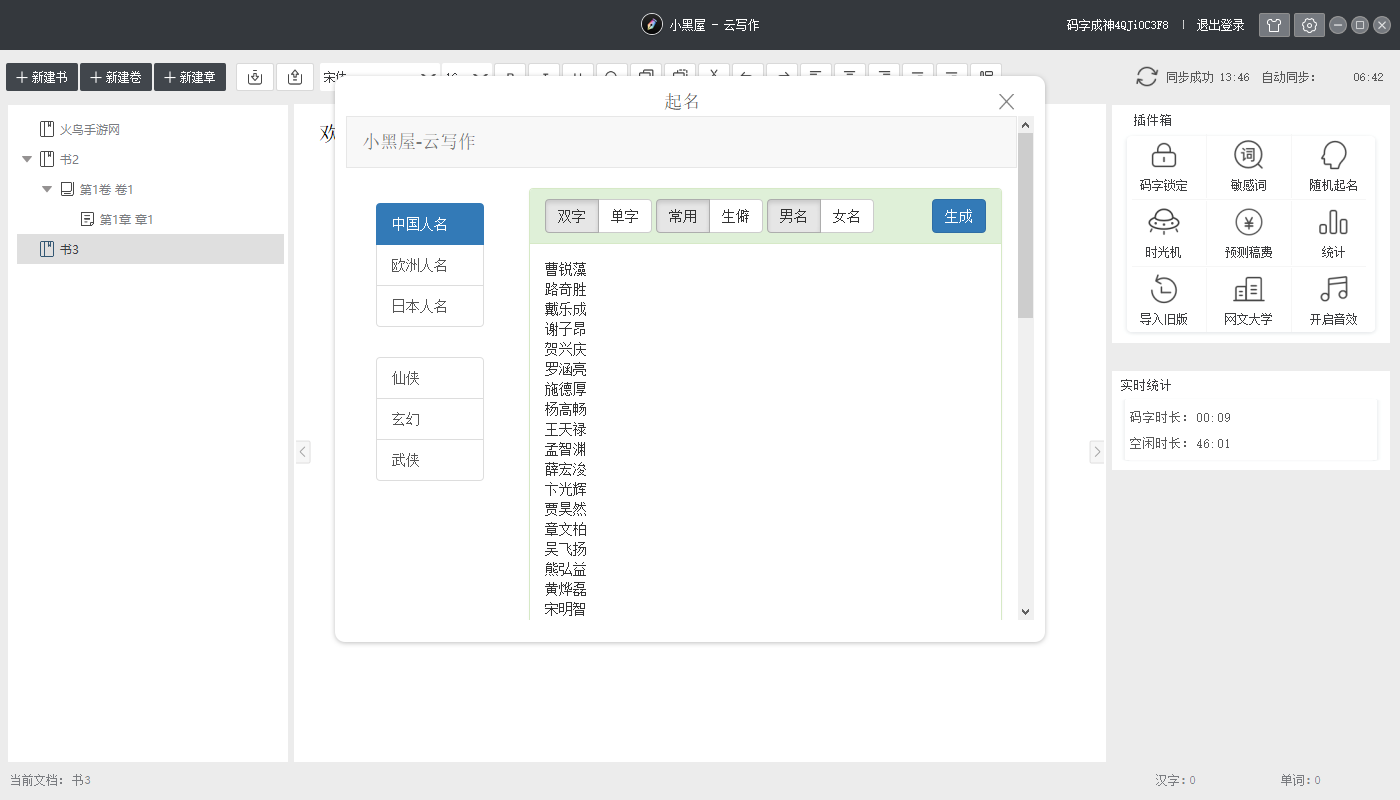This screenshot has height=800, width=1400.
Task: Select 双字 two-character name option
Action: (x=572, y=216)
